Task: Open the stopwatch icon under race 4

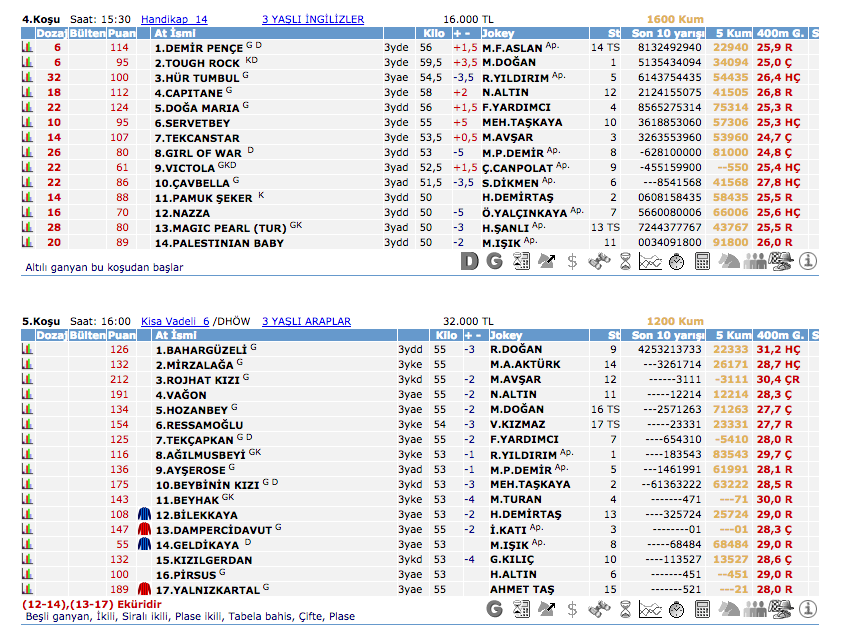Action: coord(676,262)
